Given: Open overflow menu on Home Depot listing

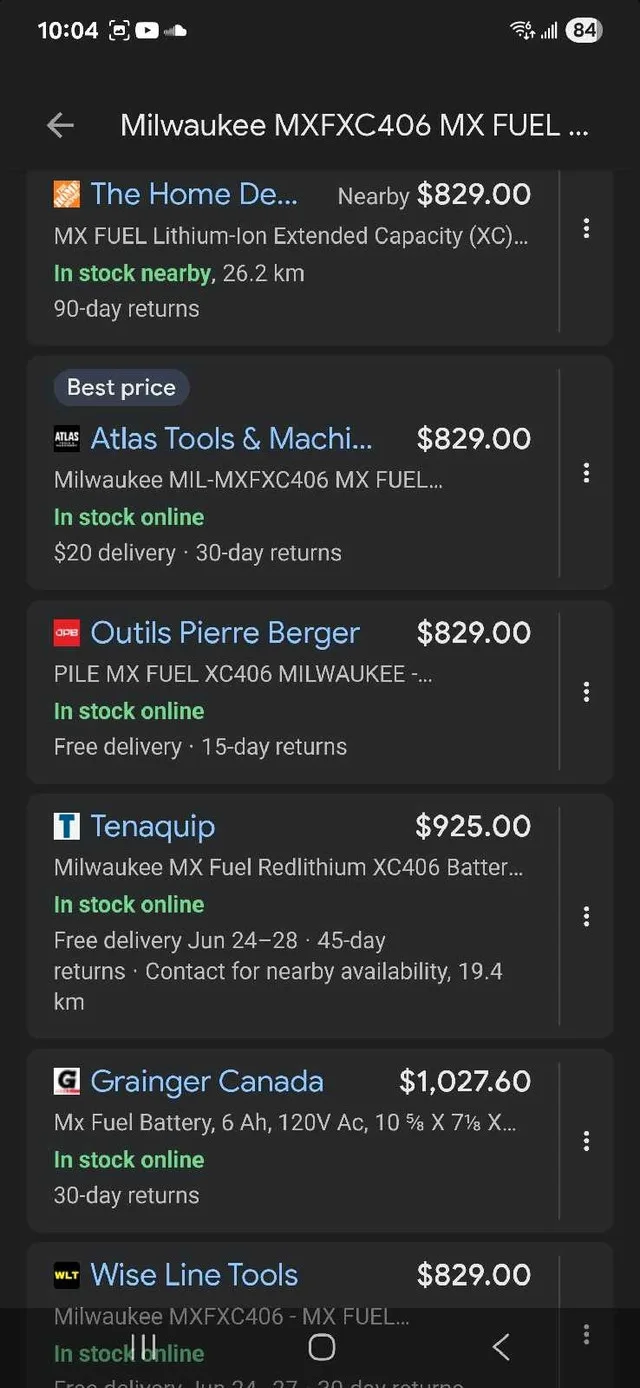Looking at the screenshot, I should pyautogui.click(x=586, y=229).
